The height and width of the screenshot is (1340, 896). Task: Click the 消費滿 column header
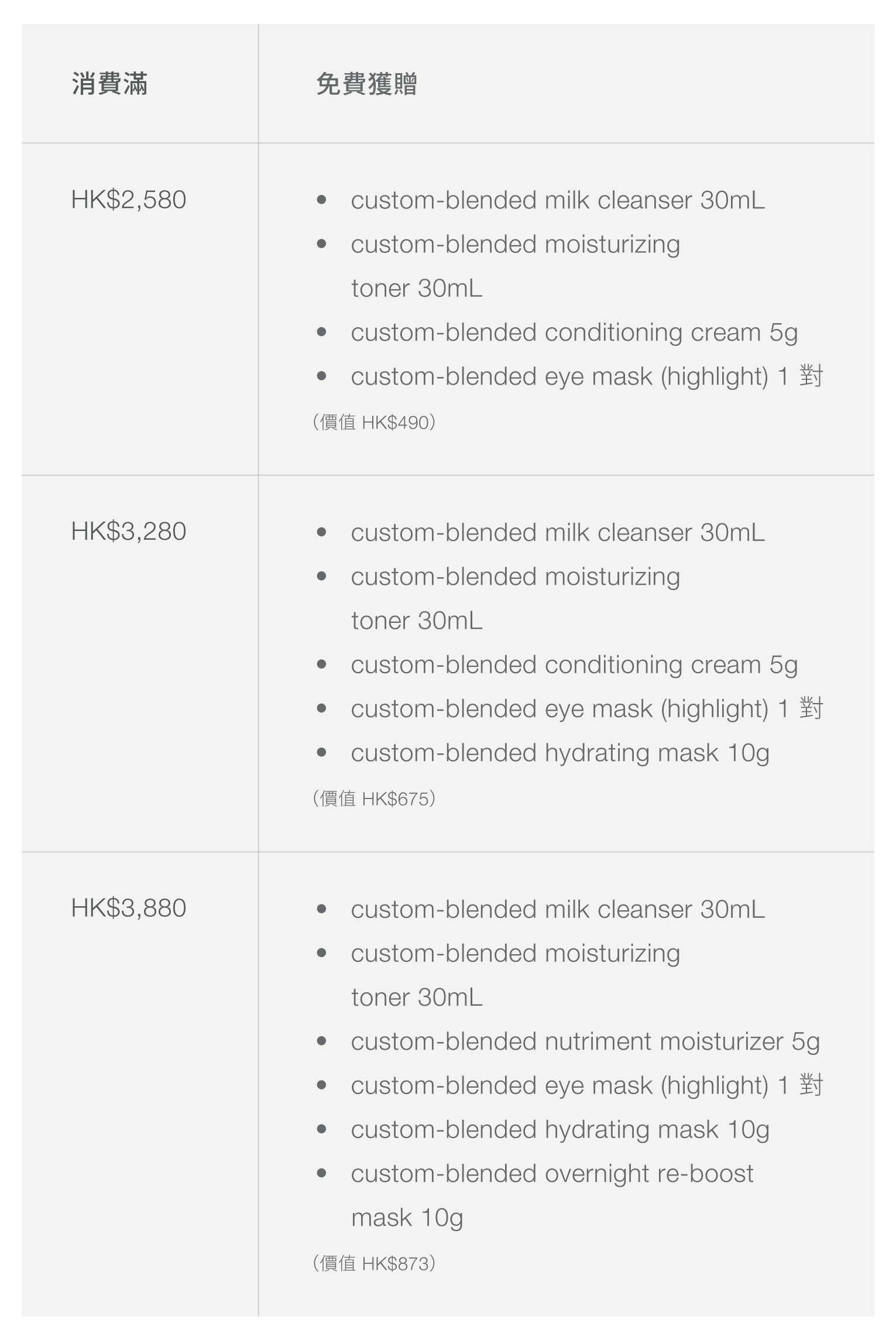pyautogui.click(x=109, y=84)
